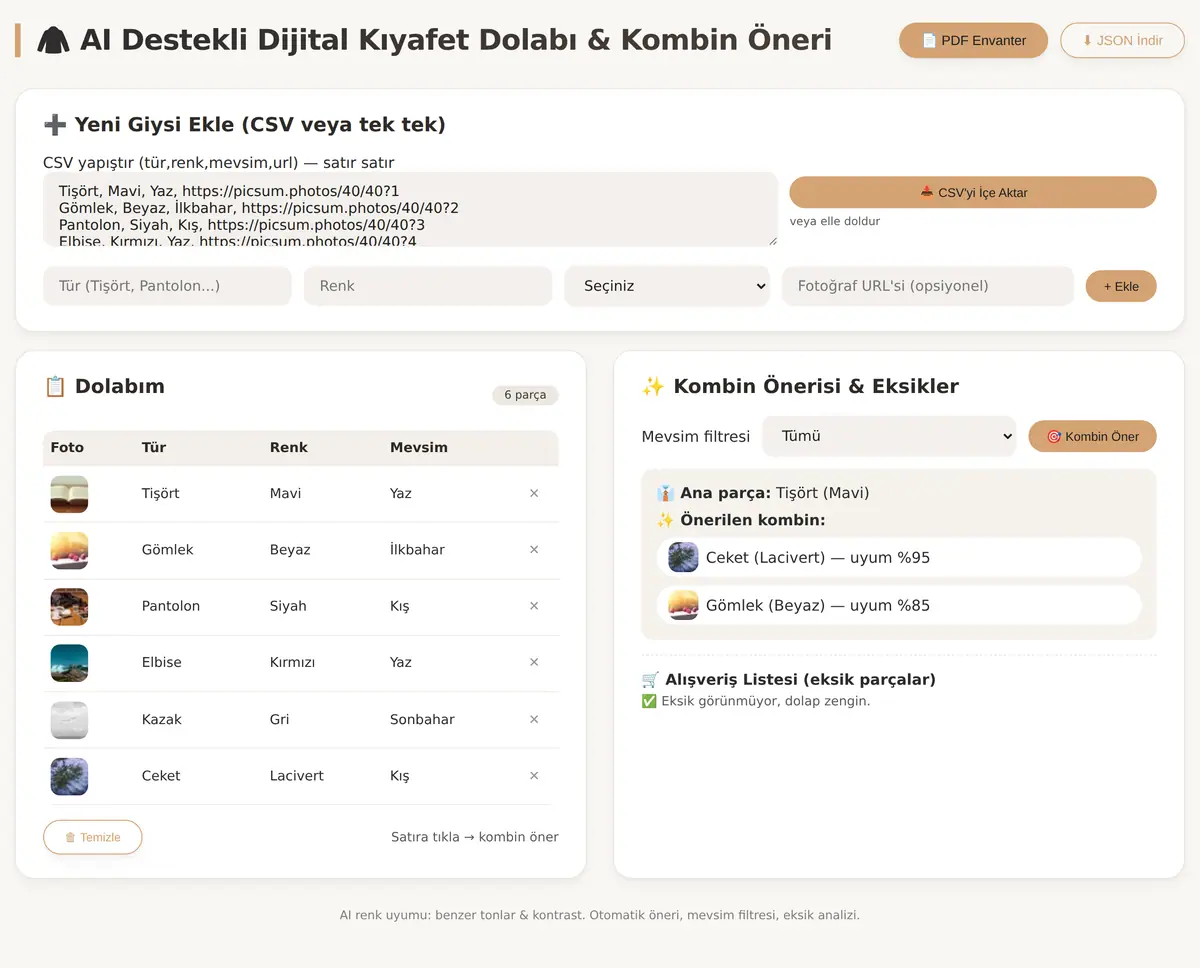Click the Siyah color cell

(288, 606)
